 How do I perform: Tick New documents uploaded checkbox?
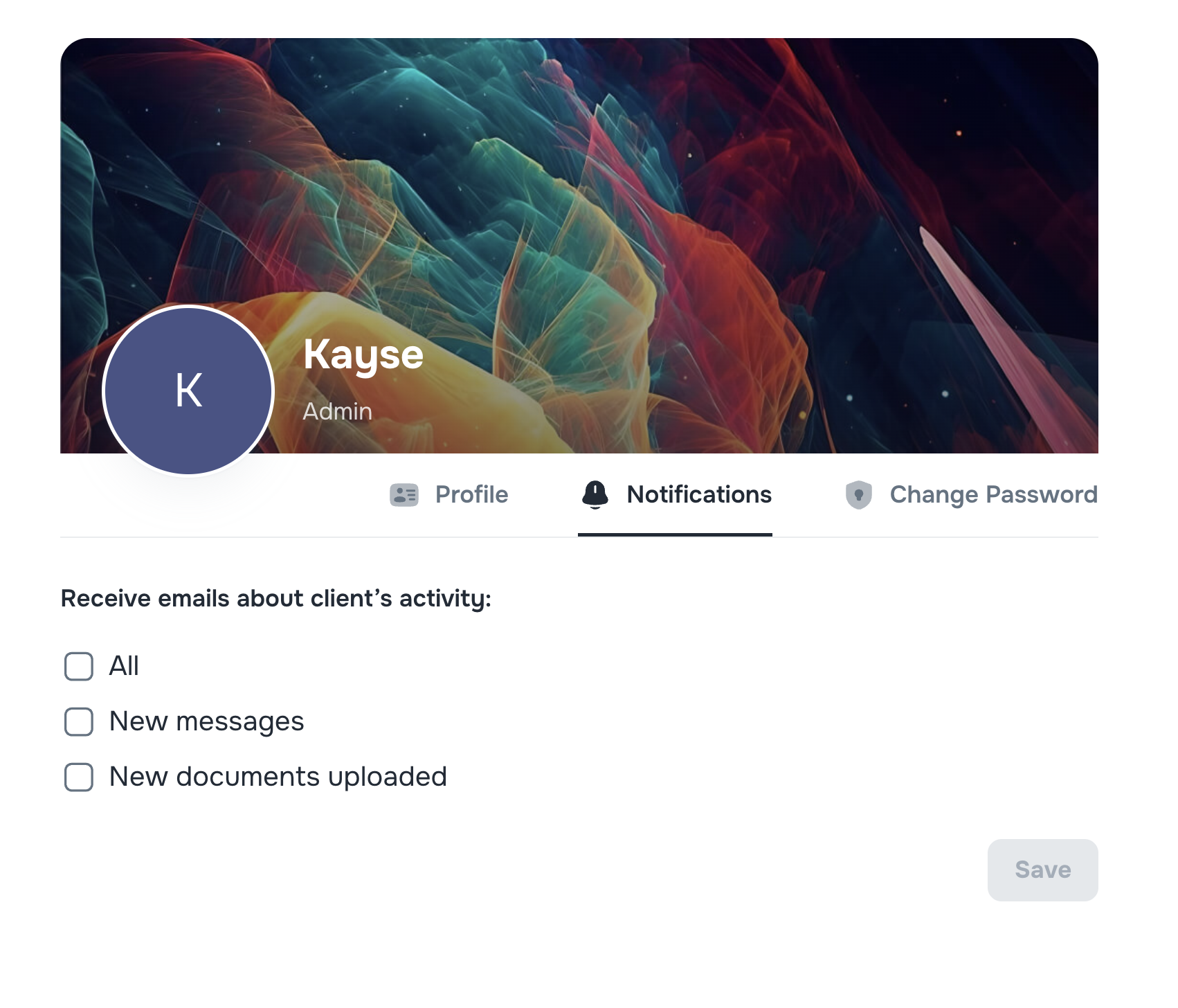coord(78,777)
